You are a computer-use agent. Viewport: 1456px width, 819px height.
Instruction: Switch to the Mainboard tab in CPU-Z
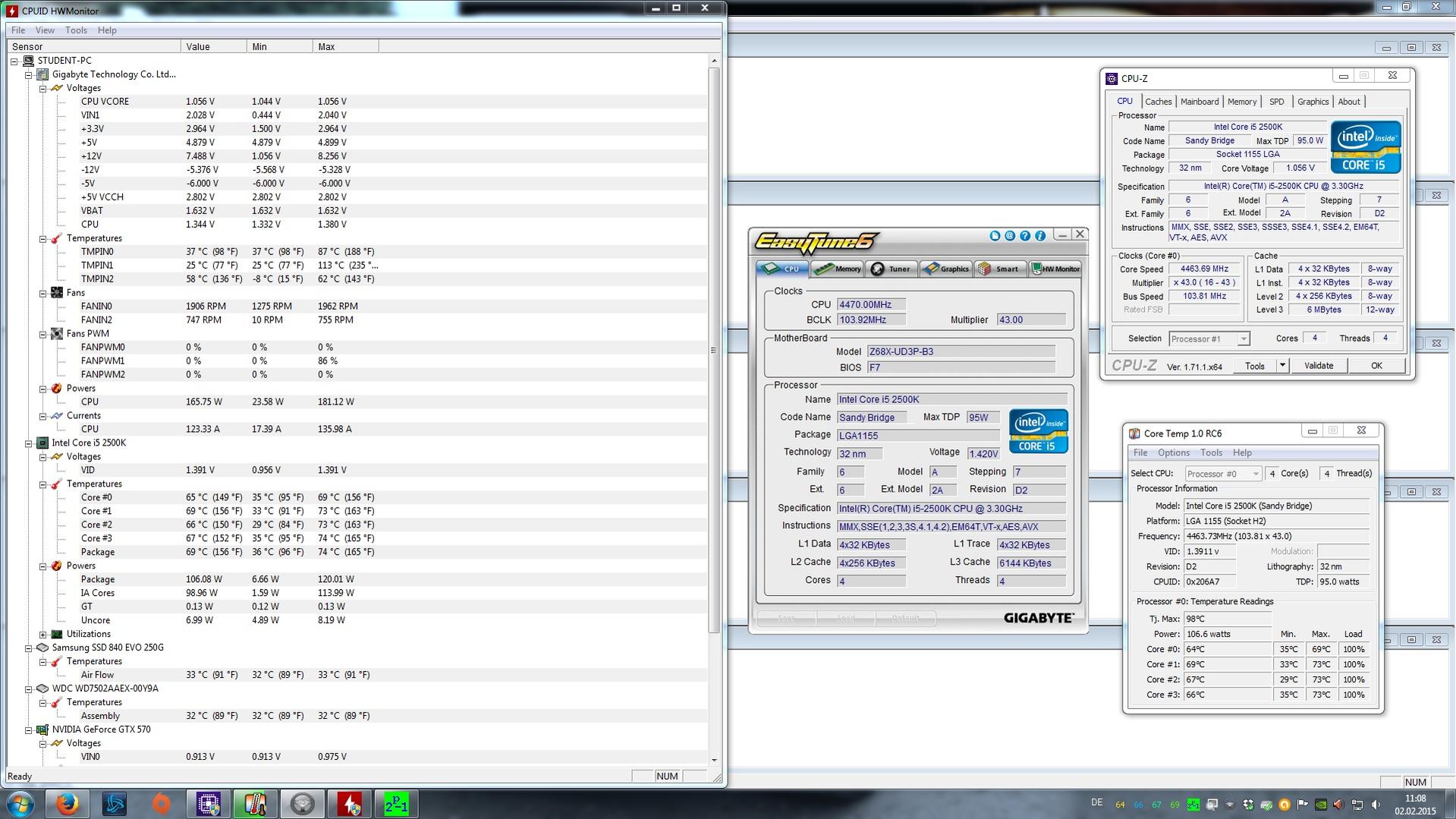tap(1200, 102)
